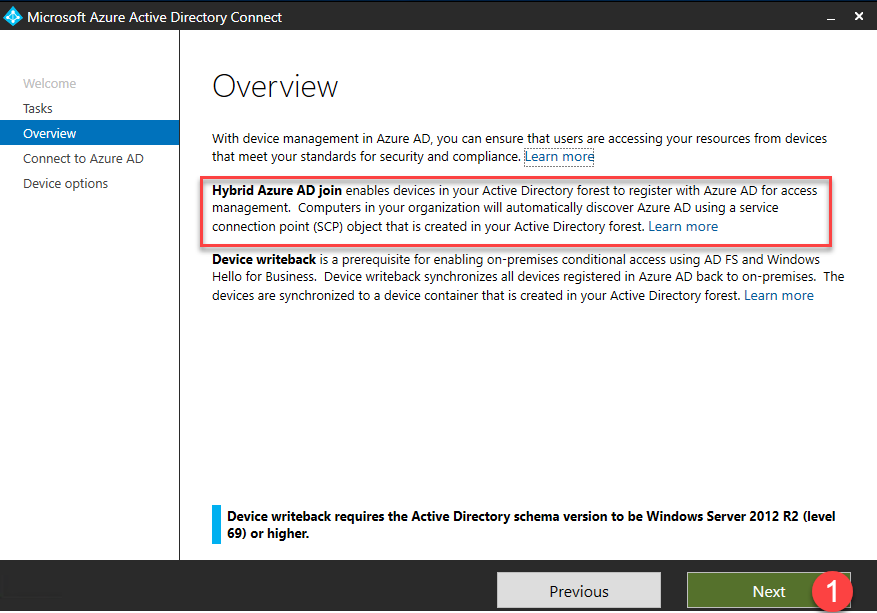Click the Windows Server 2012 R2 schema notice
The image size is (877, 613).
pos(530,525)
